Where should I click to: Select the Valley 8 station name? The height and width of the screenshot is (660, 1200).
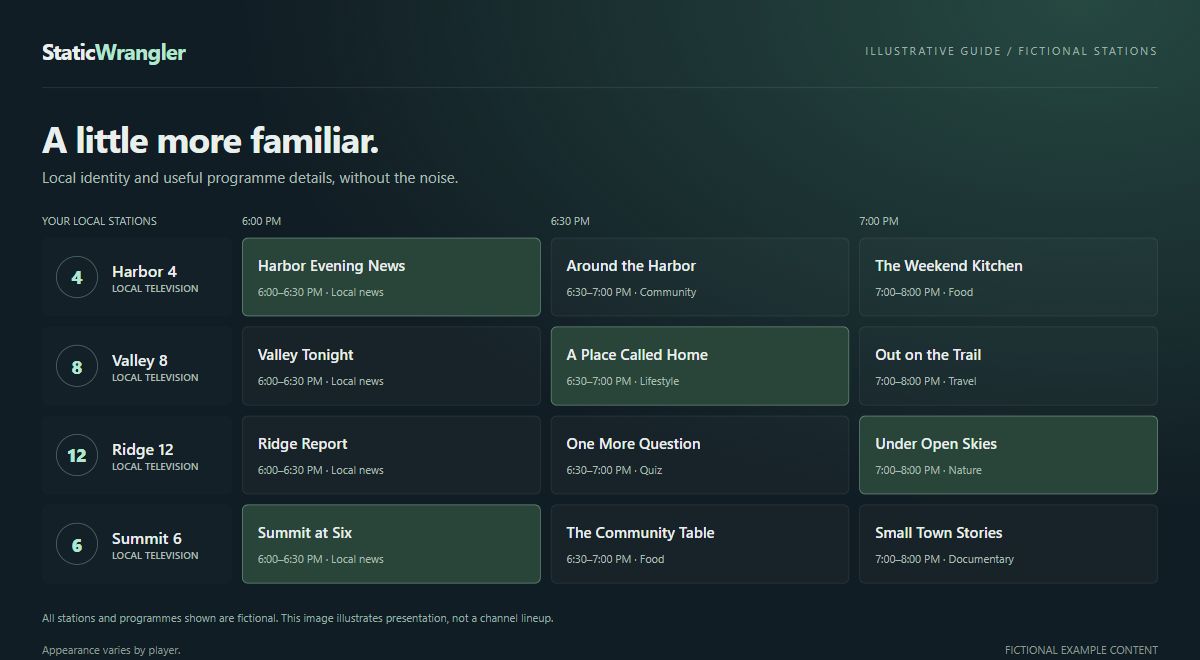[140, 360]
